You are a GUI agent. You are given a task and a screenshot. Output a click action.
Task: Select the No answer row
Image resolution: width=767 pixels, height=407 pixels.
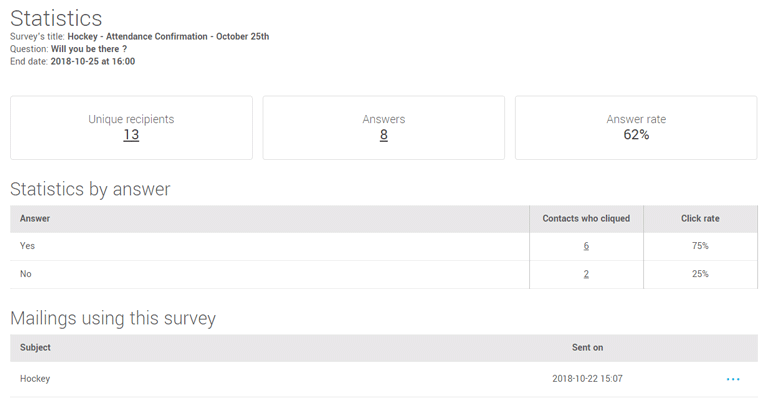384,274
